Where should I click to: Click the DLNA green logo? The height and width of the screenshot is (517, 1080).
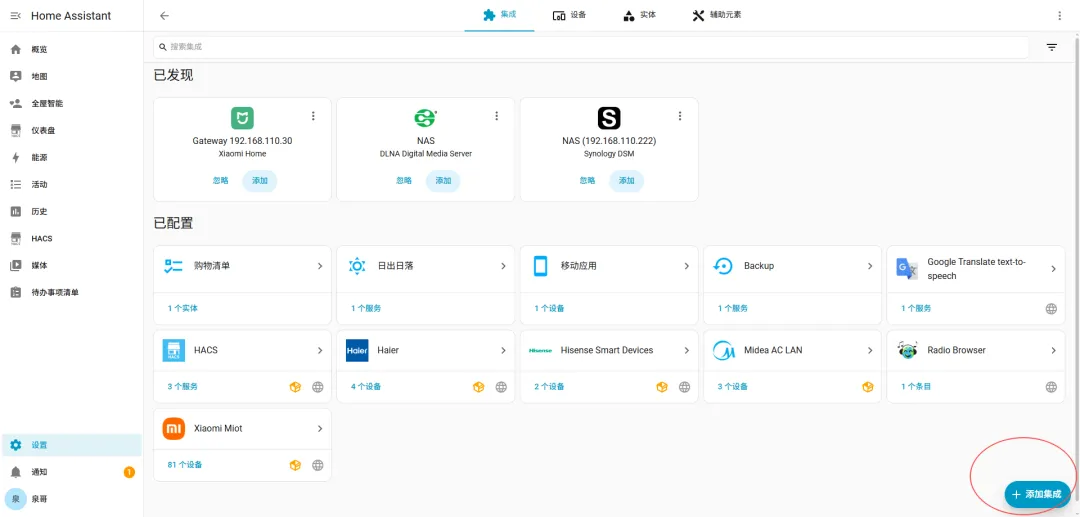pos(426,118)
